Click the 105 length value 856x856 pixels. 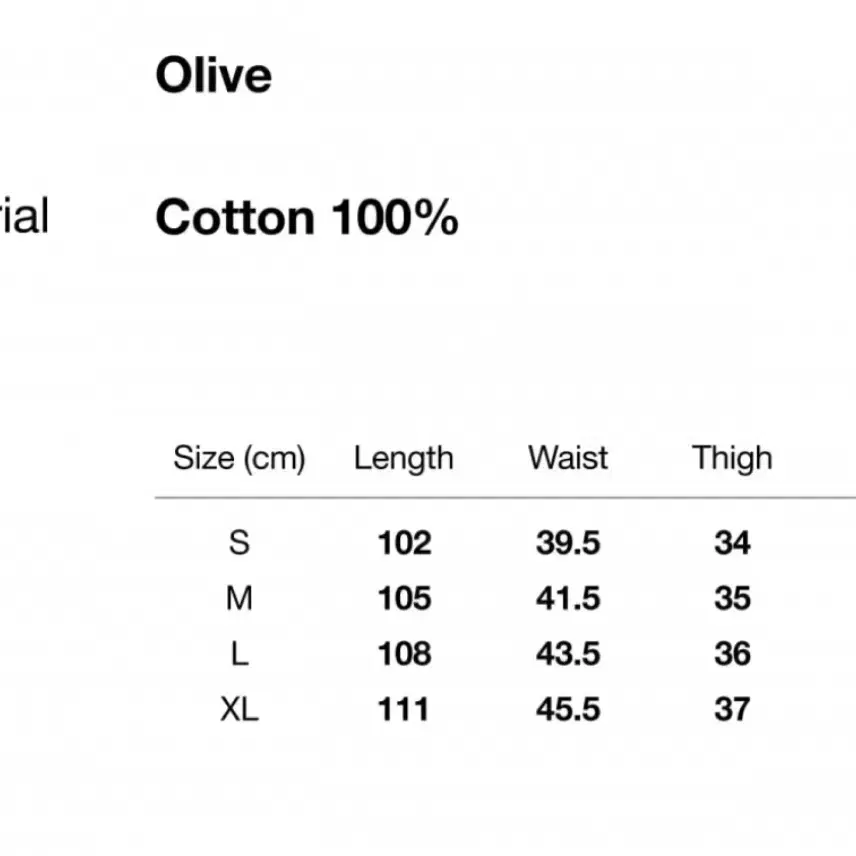pyautogui.click(x=405, y=598)
